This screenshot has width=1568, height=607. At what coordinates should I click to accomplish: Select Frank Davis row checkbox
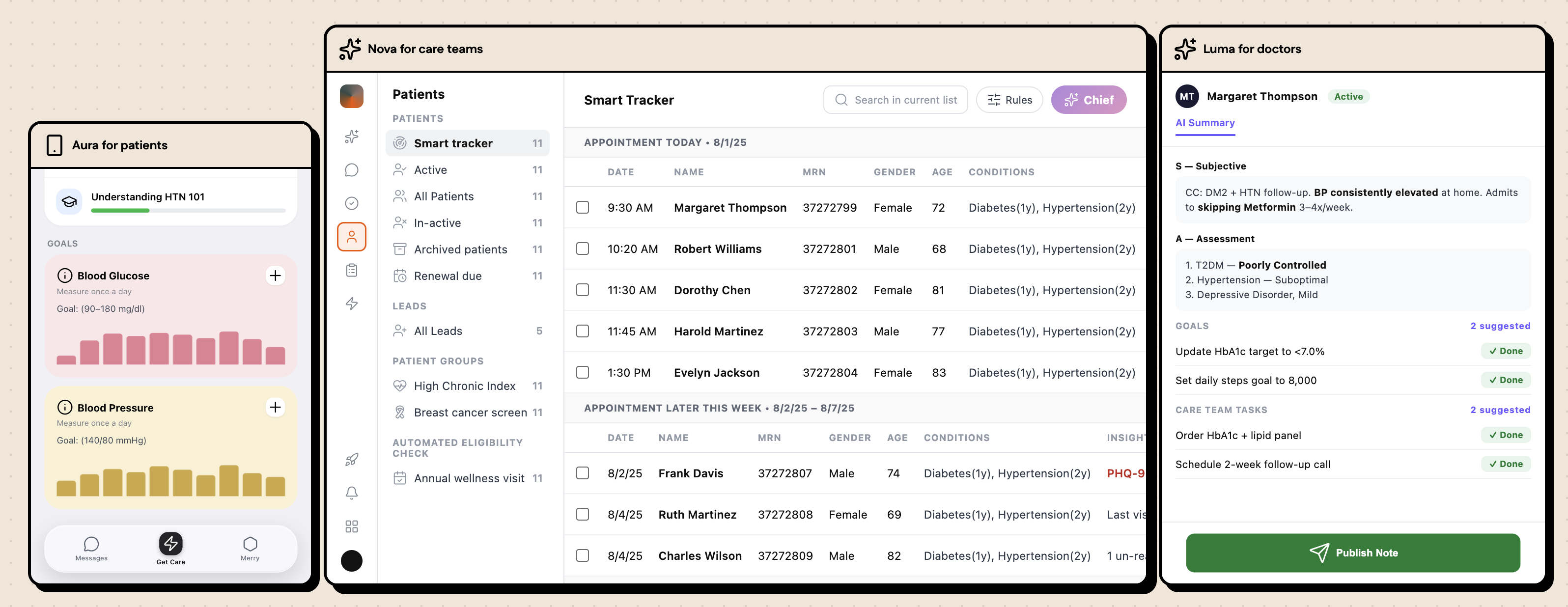tap(583, 474)
